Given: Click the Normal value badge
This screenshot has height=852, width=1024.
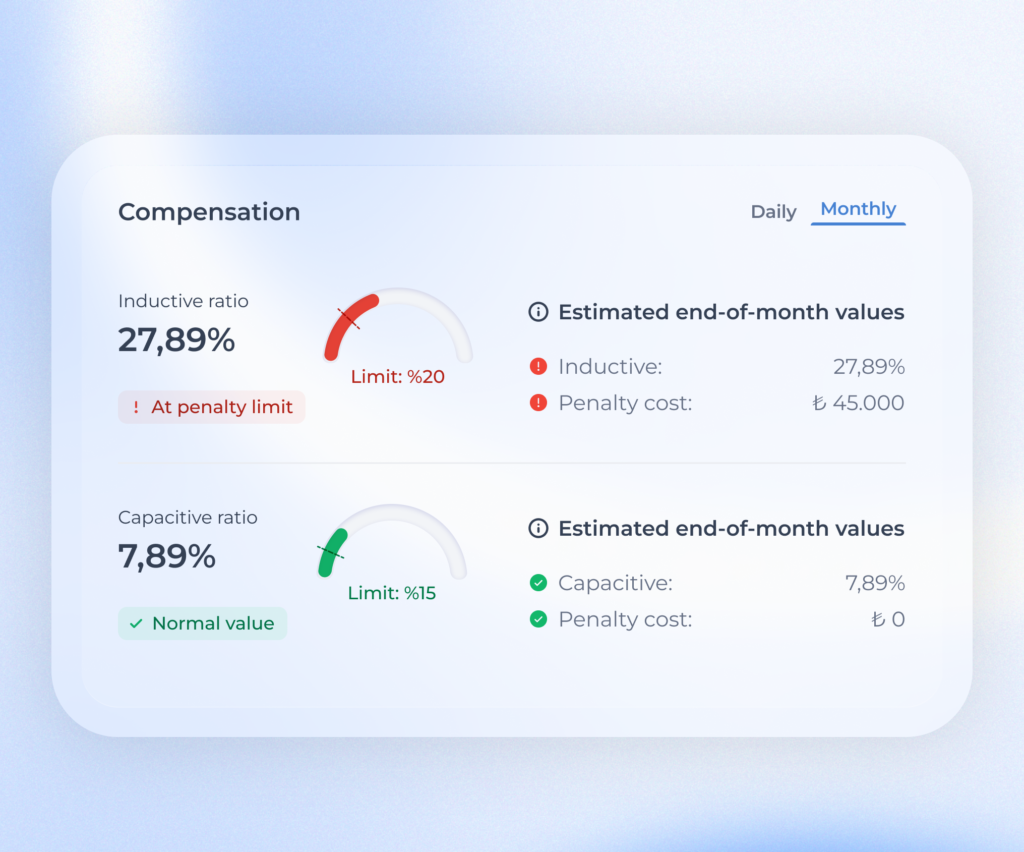Looking at the screenshot, I should click(x=203, y=623).
